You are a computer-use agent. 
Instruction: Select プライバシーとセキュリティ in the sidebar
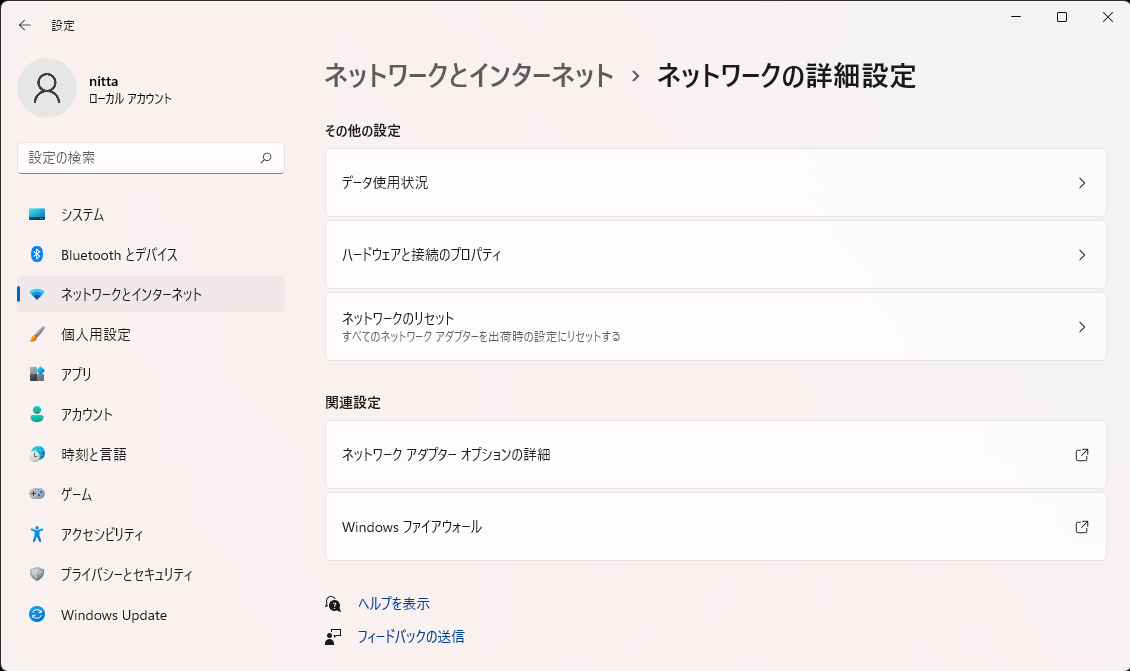pos(126,574)
